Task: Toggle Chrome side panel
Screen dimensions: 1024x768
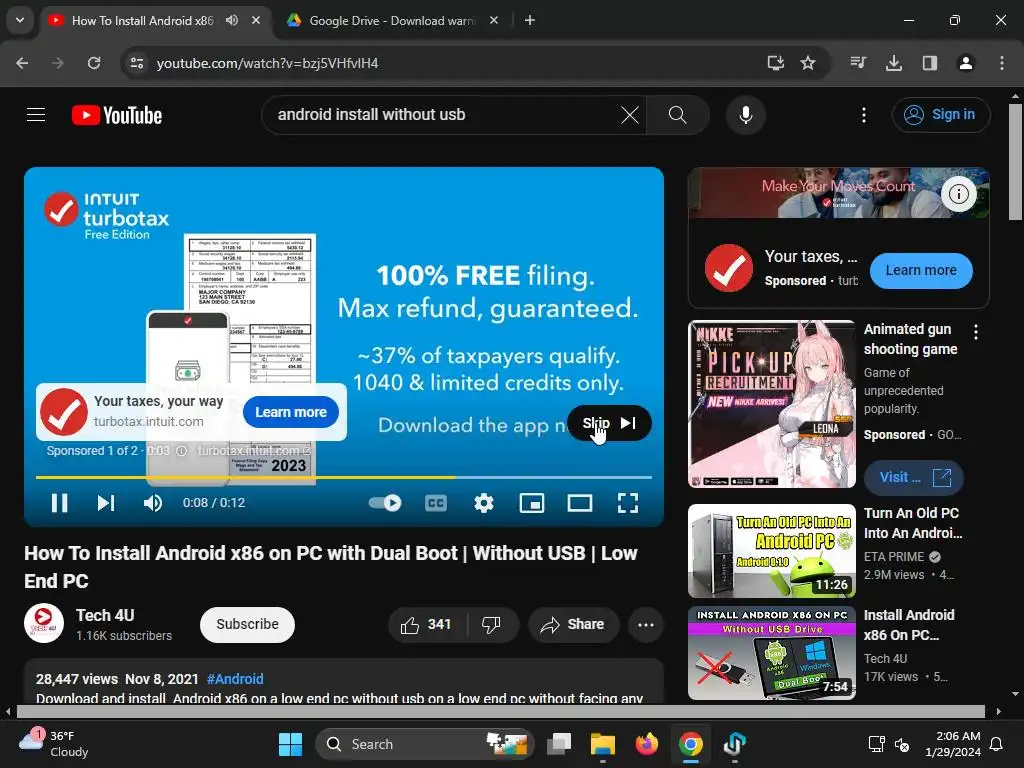Action: pos(930,63)
